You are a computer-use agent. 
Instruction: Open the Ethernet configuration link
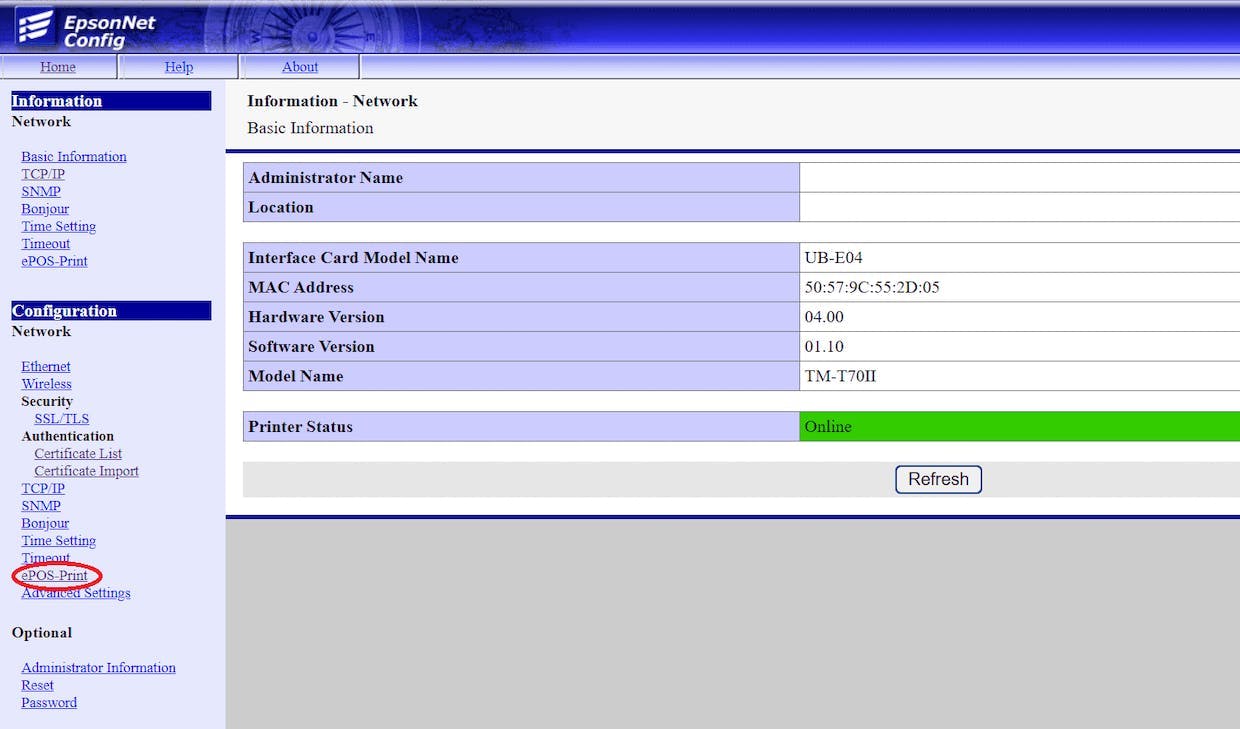(46, 367)
